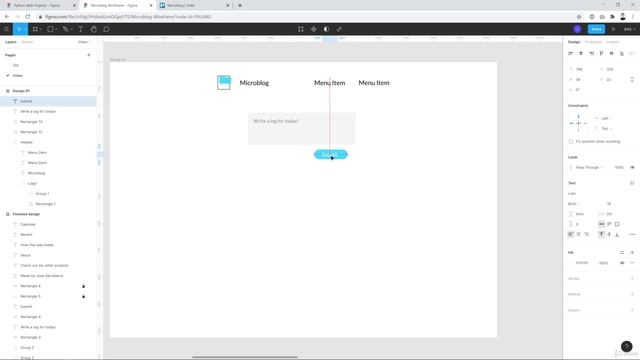Toggle layer visibility eye in Layer section

pos(632,167)
